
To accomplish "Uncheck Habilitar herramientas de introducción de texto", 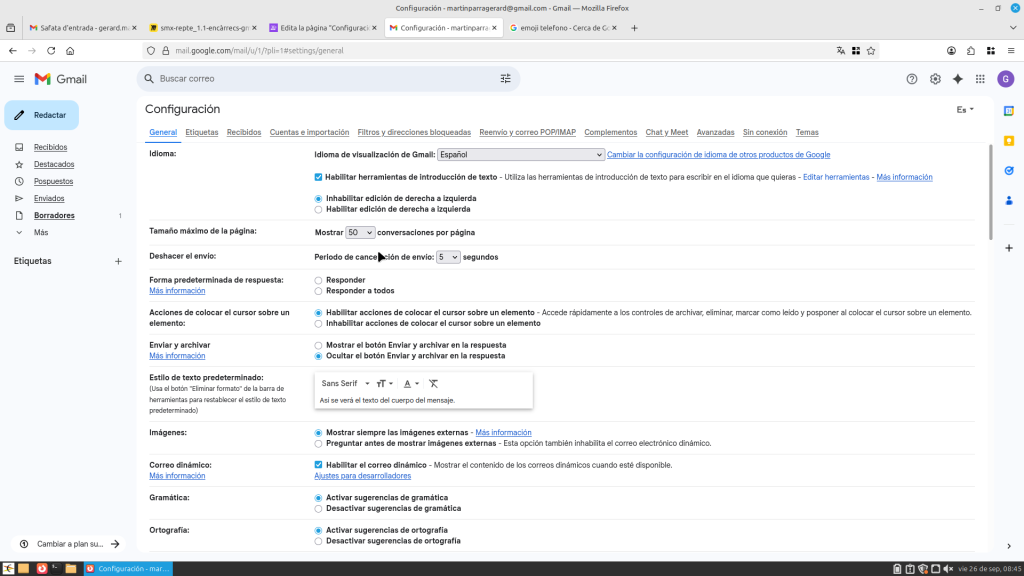I will pyautogui.click(x=319, y=177).
